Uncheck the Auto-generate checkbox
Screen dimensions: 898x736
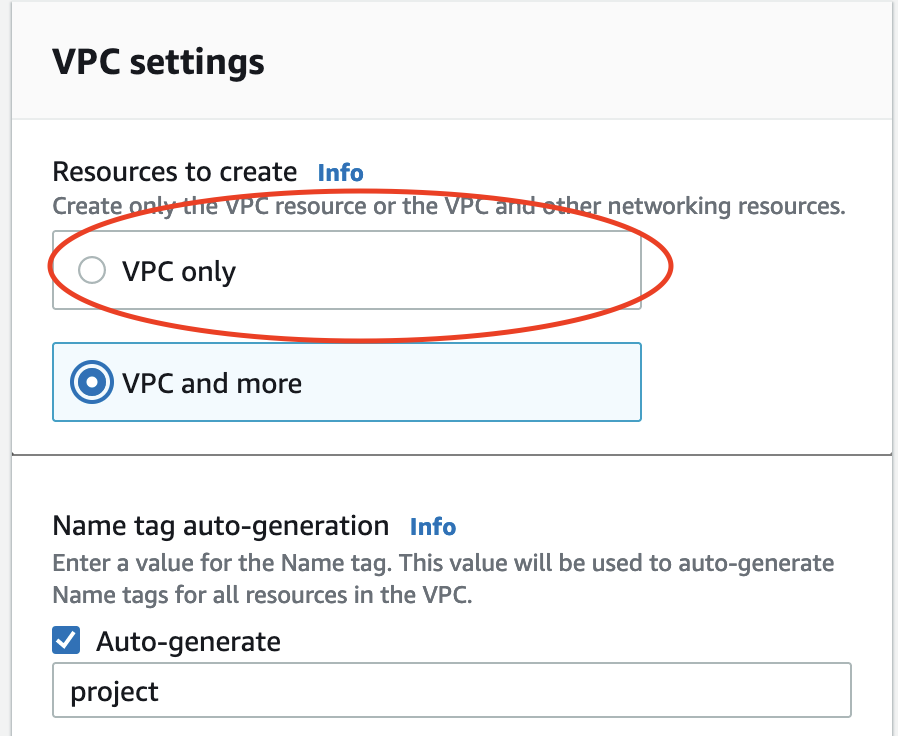pyautogui.click(x=67, y=641)
